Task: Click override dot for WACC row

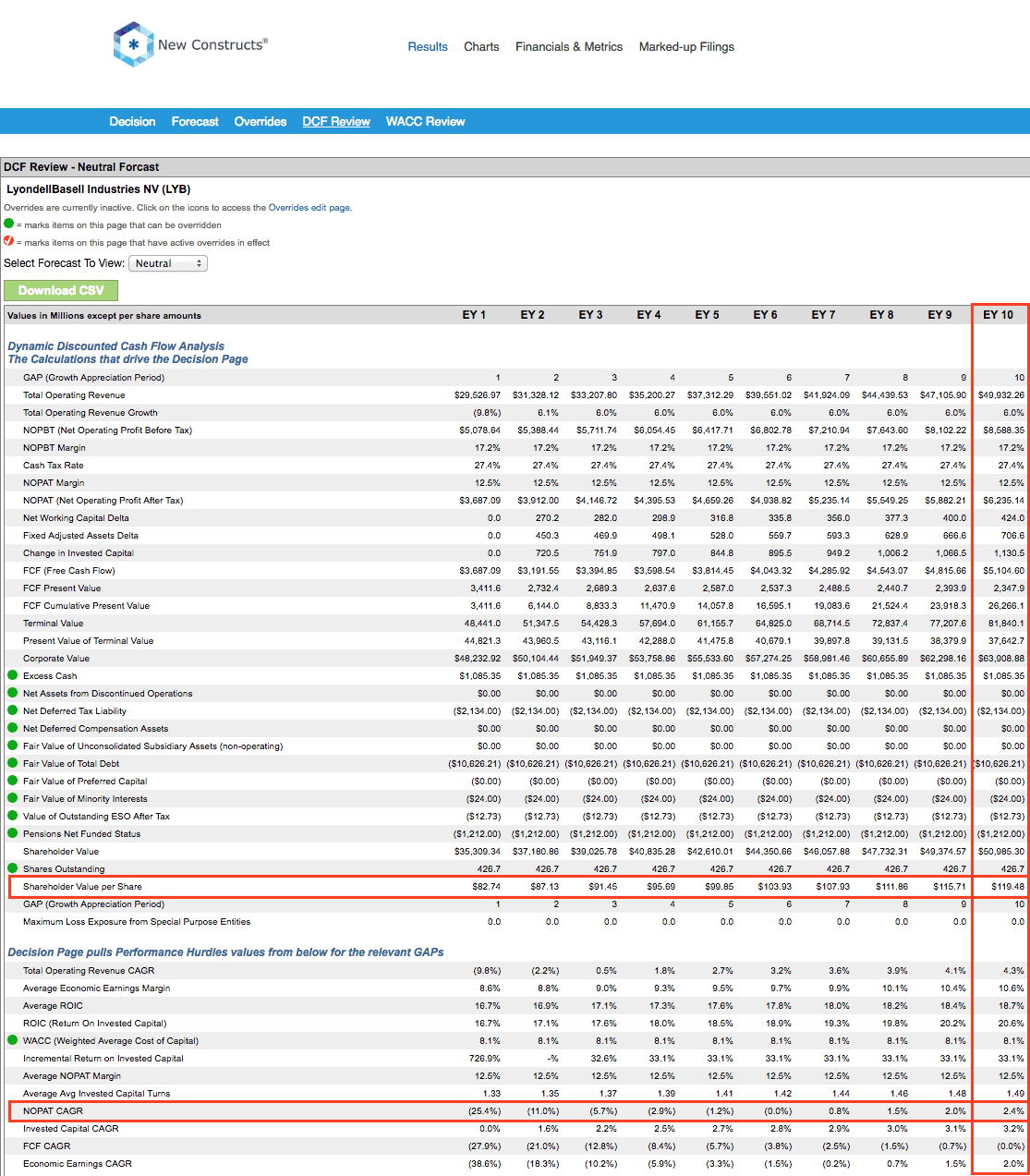Action: [x=12, y=1040]
